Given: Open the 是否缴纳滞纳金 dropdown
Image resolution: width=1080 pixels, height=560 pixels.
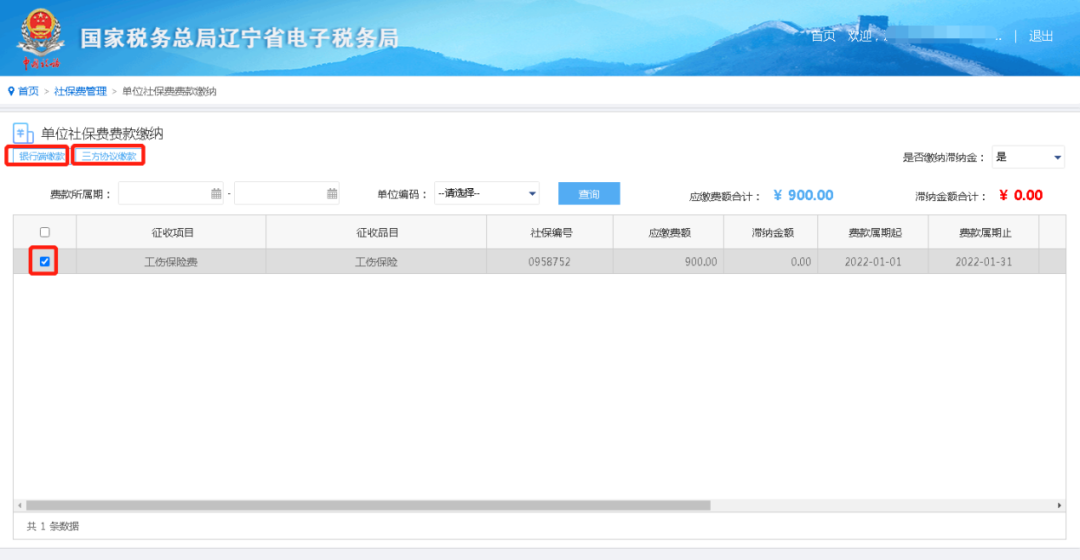Looking at the screenshot, I should pos(1028,157).
